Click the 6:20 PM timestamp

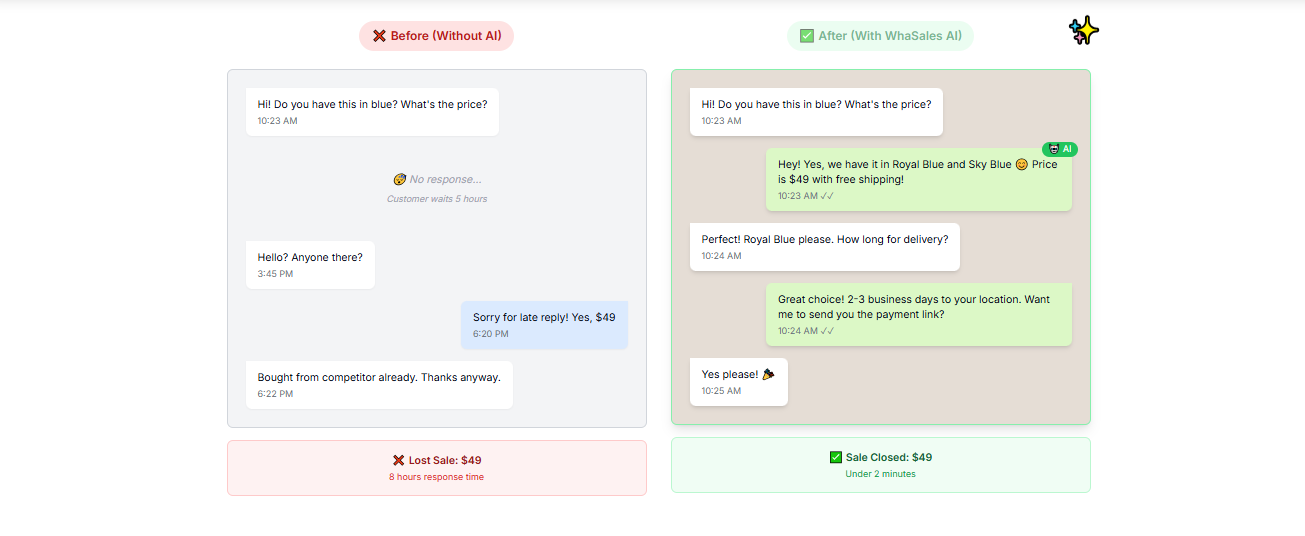click(x=491, y=334)
